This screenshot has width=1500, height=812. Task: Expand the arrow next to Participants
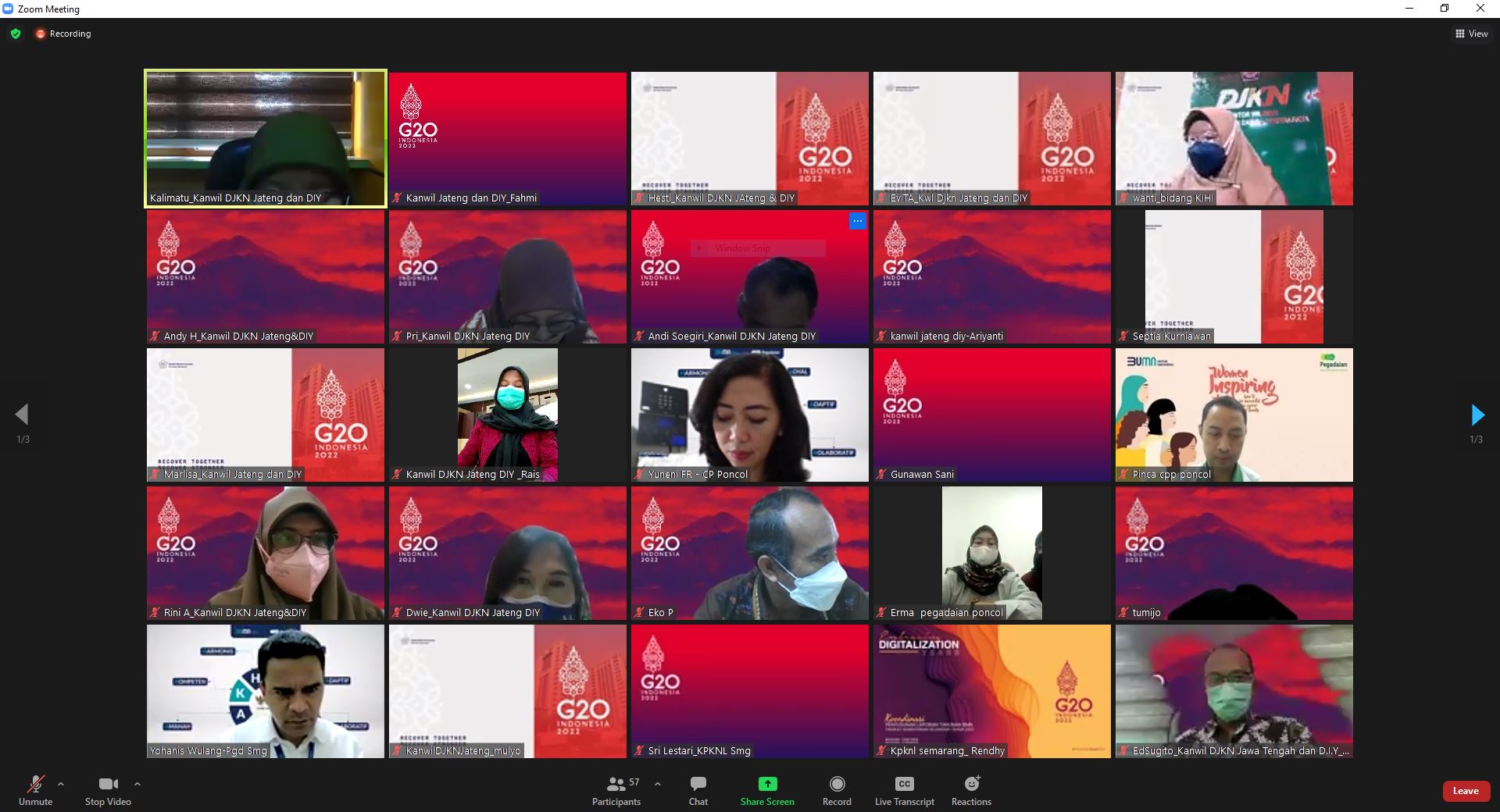[657, 784]
